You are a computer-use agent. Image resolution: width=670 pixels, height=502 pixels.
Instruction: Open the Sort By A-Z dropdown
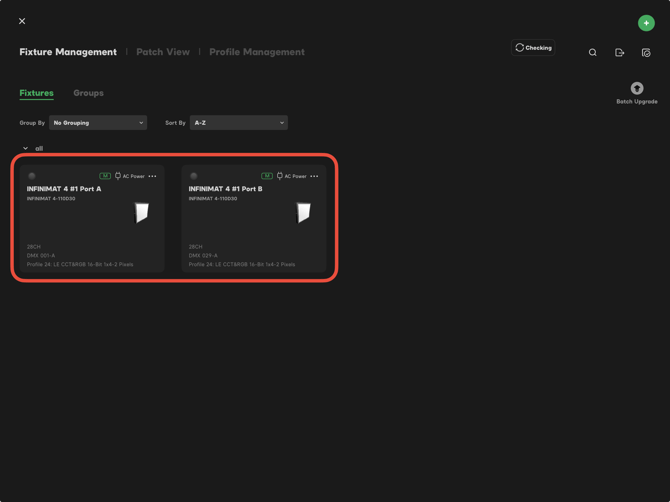tap(238, 123)
